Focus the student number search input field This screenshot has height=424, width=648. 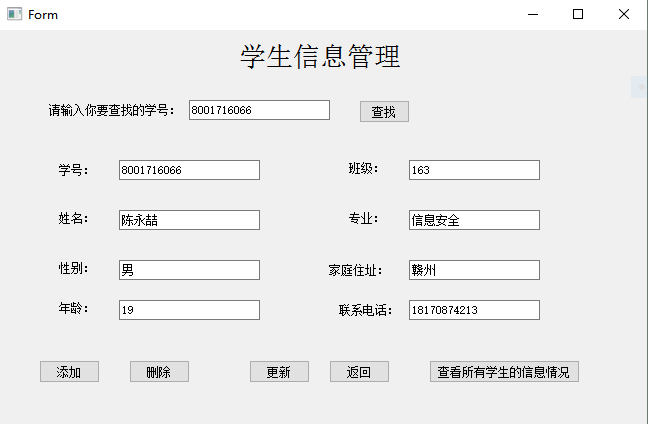(260, 110)
